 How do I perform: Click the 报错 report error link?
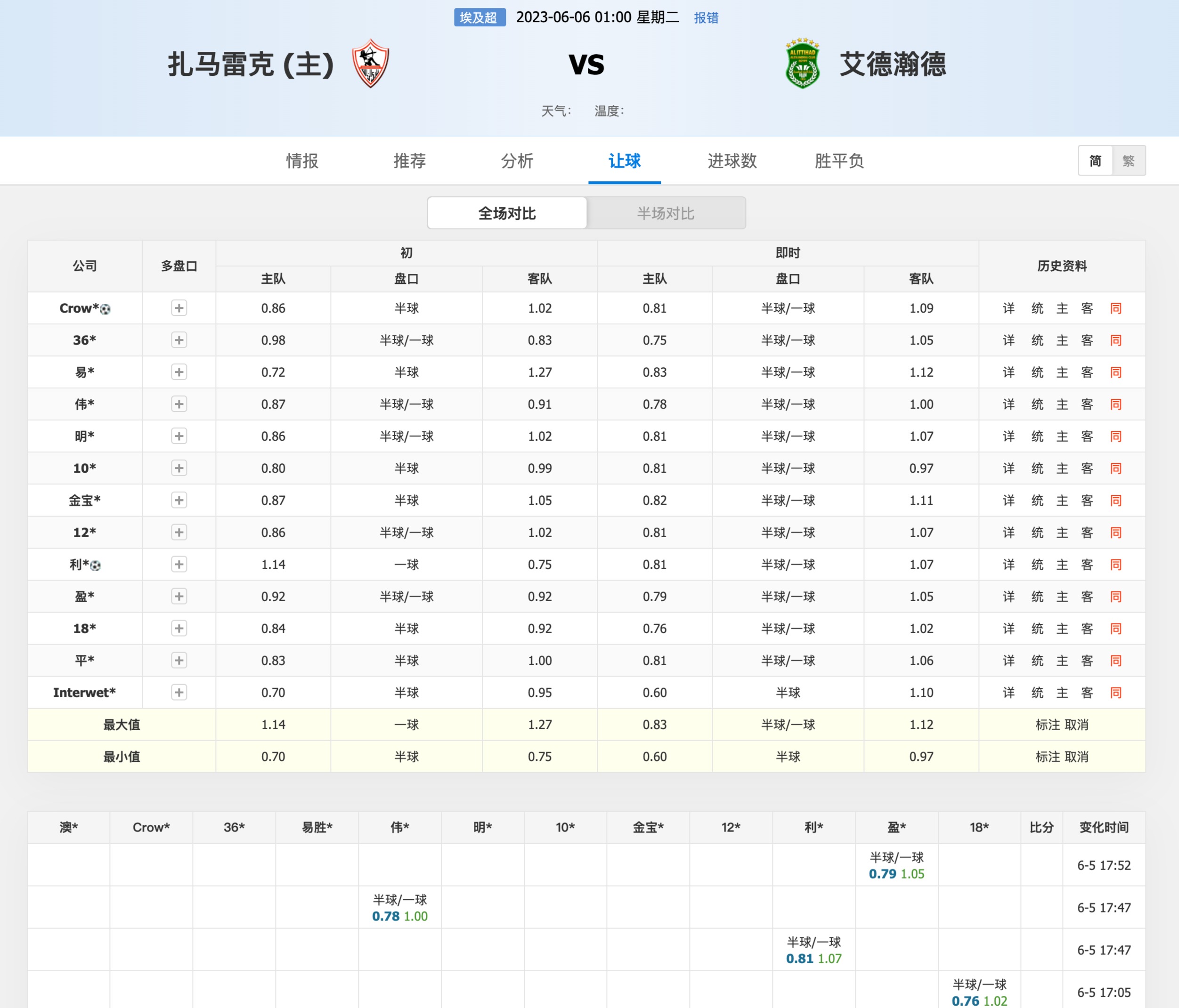point(706,17)
